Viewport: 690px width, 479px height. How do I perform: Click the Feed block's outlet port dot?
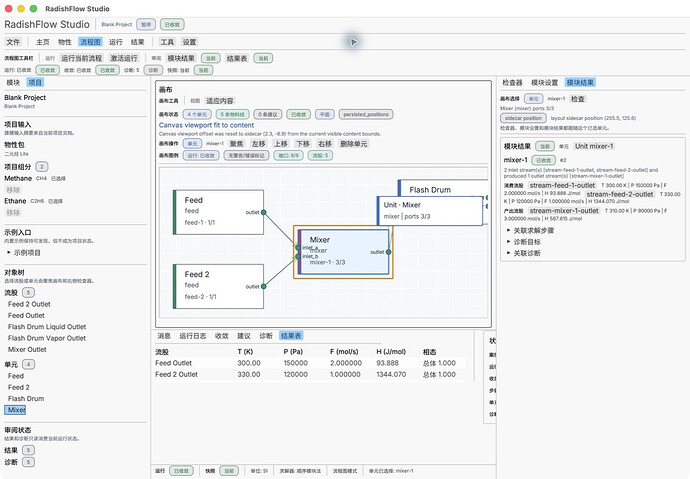point(264,212)
